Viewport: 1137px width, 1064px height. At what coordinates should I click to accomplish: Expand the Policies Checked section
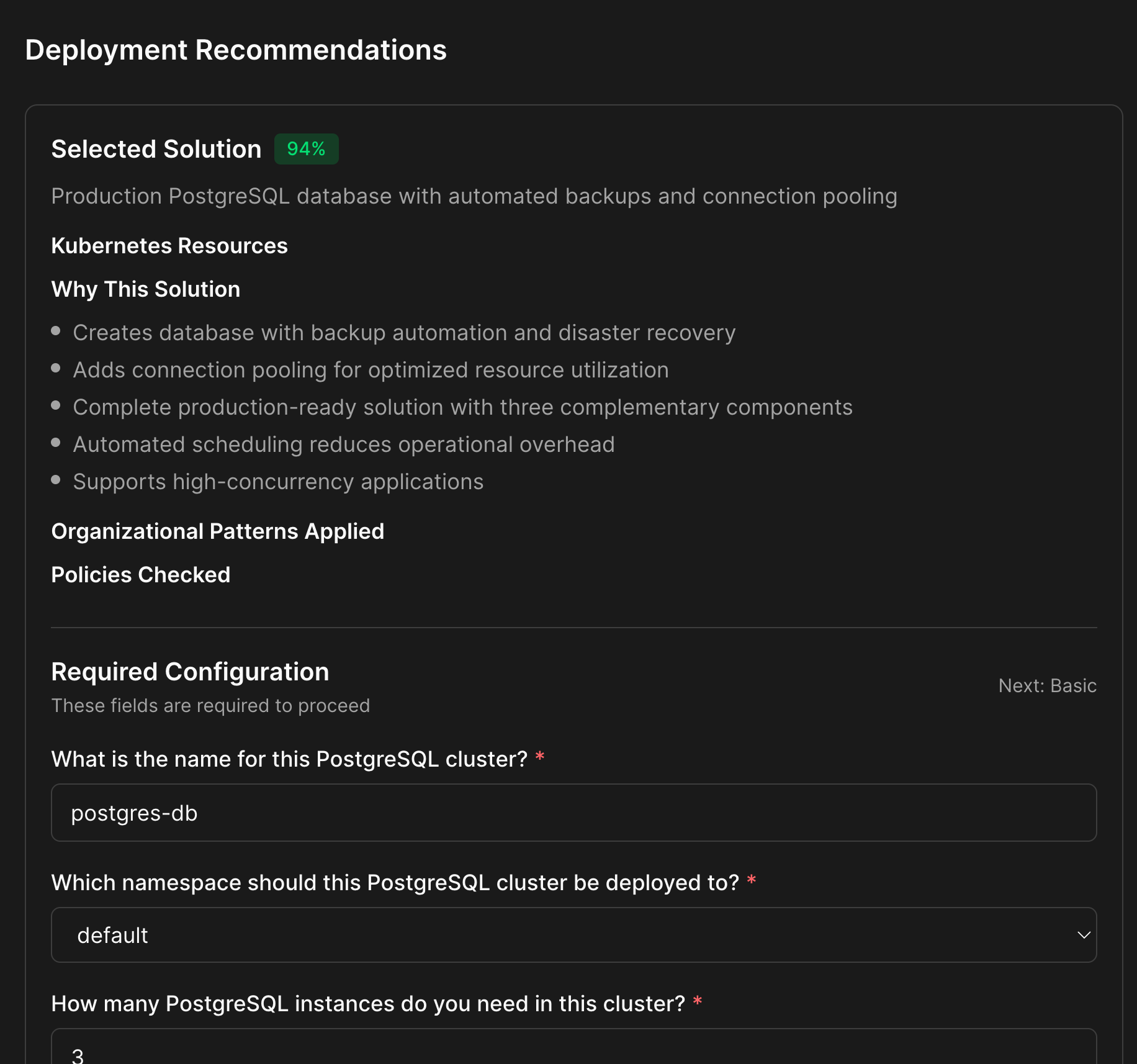pos(141,574)
